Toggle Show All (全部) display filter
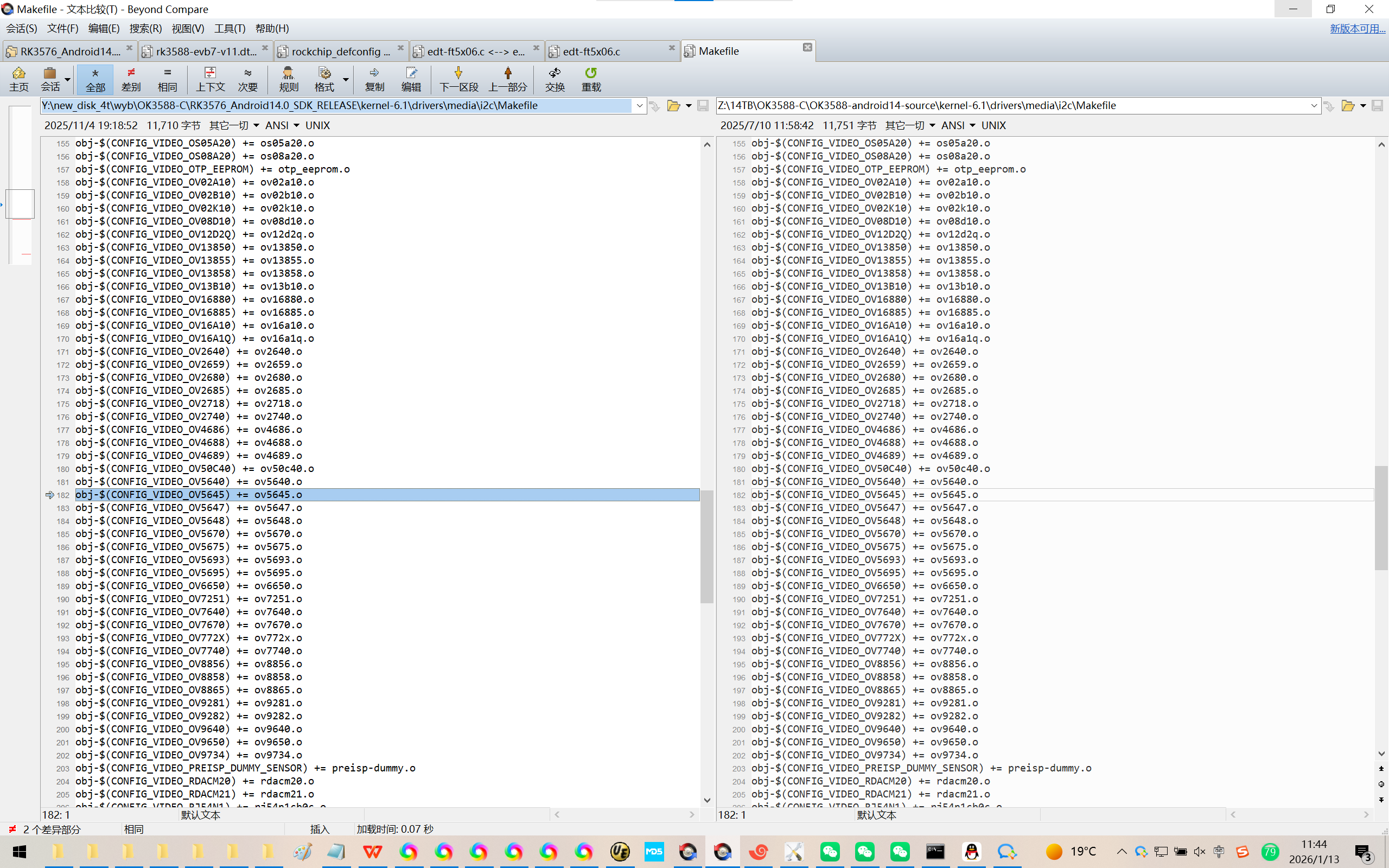Viewport: 1389px width, 868px height. click(x=95, y=79)
